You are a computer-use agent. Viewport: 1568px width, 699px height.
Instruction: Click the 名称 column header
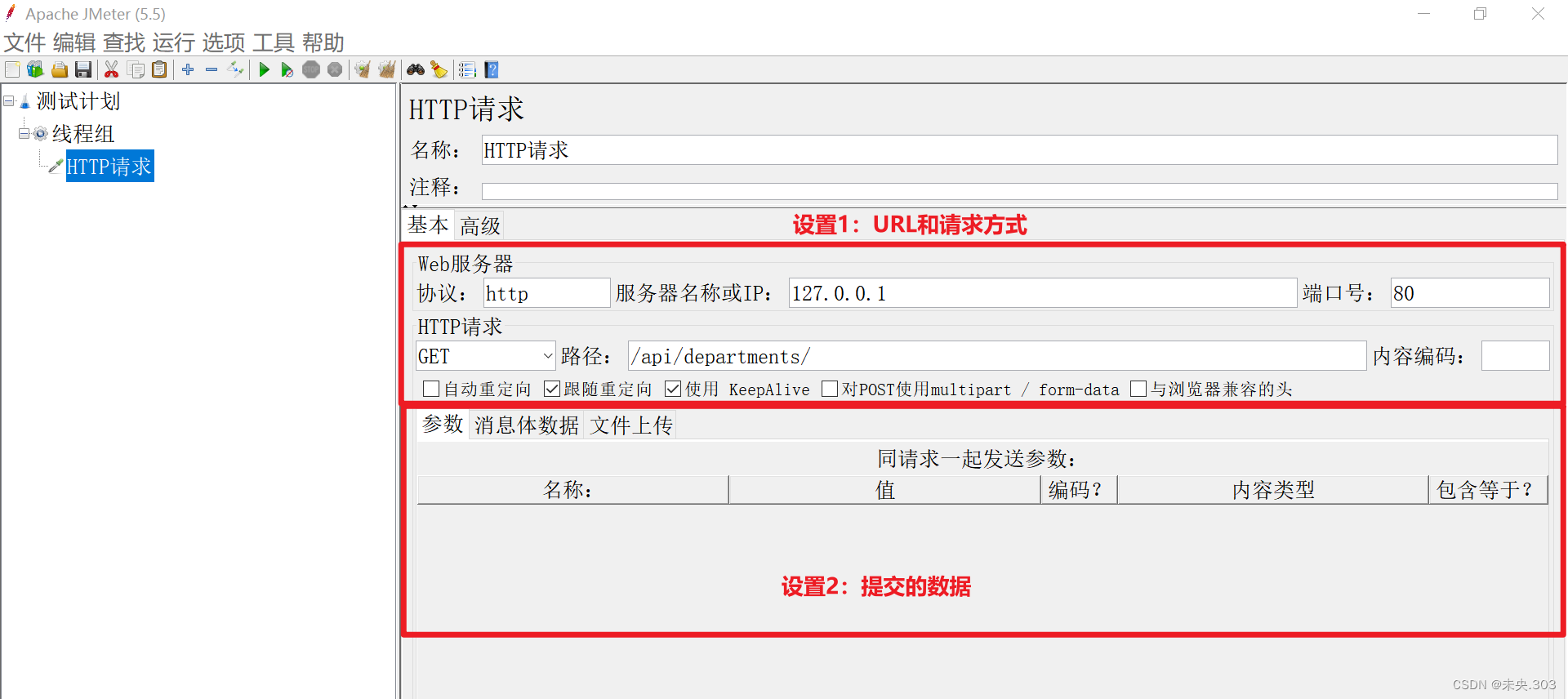point(572,490)
